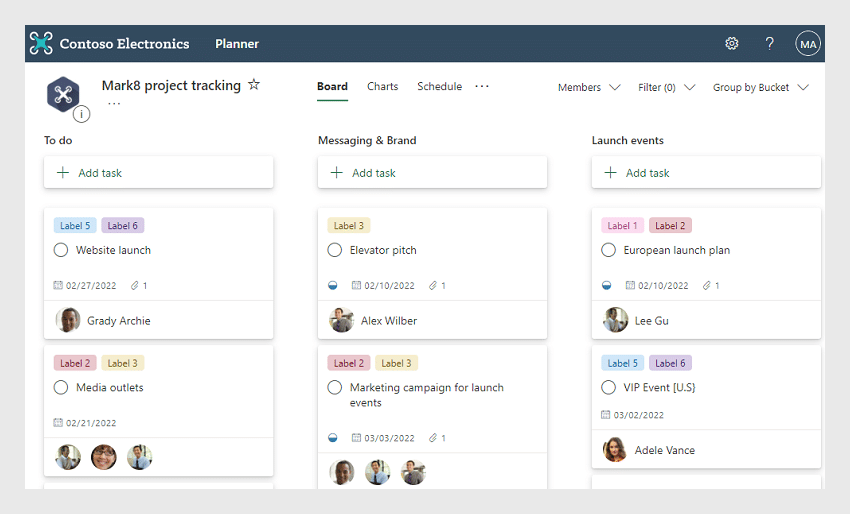850x514 pixels.
Task: Add task in Messaging & Brand bucket
Action: coord(432,172)
